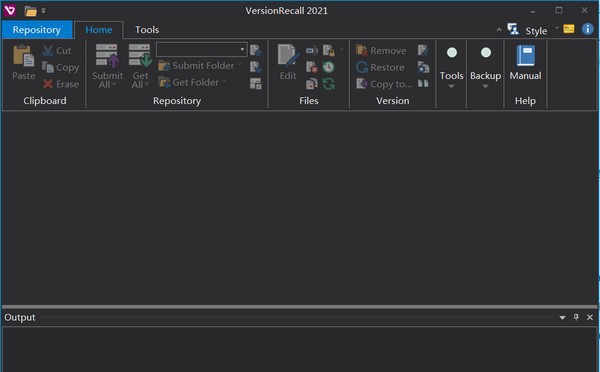Click the Restore version button
Screen dimensions: 600x372
click(380, 67)
